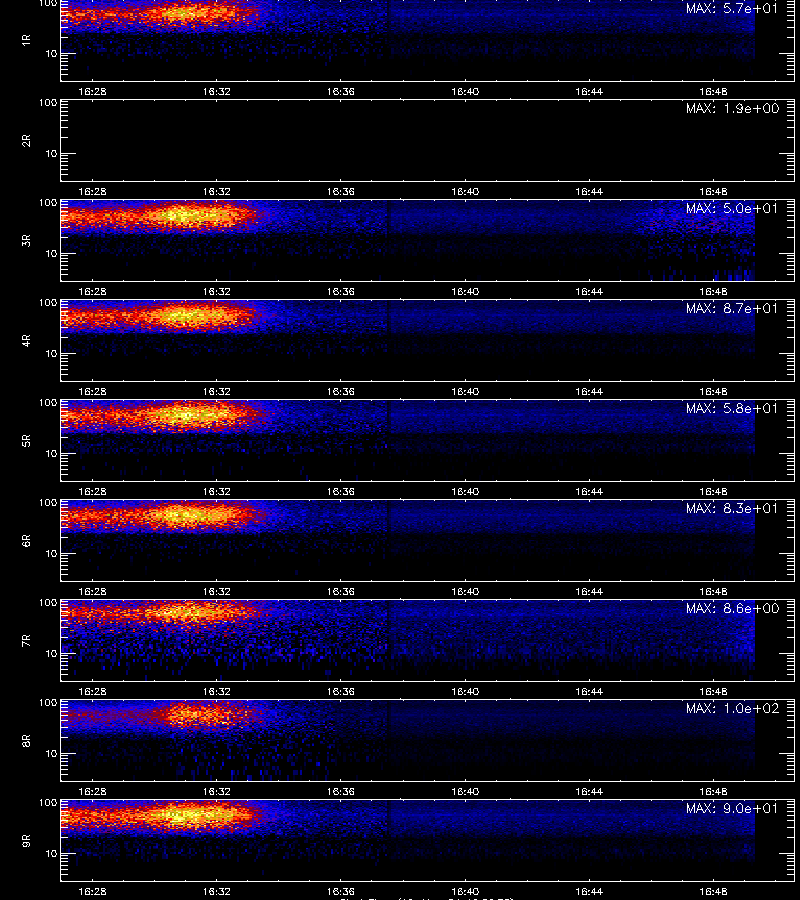This screenshot has height=900, width=800.
Task: Select the MAX: 5.7e+01 readout
Action: (x=732, y=9)
